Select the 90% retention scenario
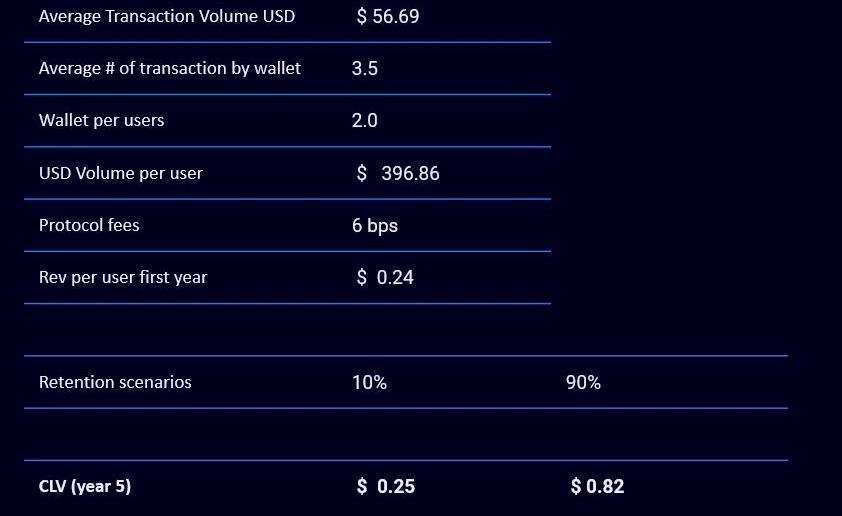Image resolution: width=842 pixels, height=516 pixels. coord(583,382)
